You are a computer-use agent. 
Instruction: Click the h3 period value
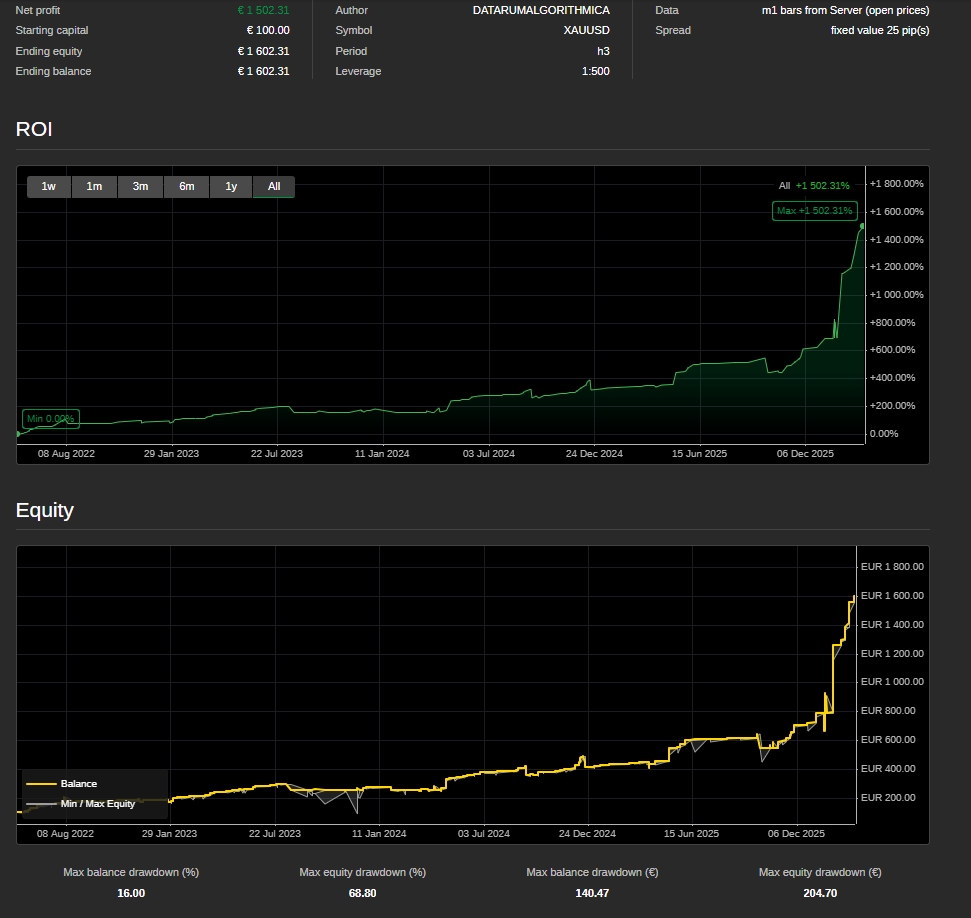tap(601, 50)
